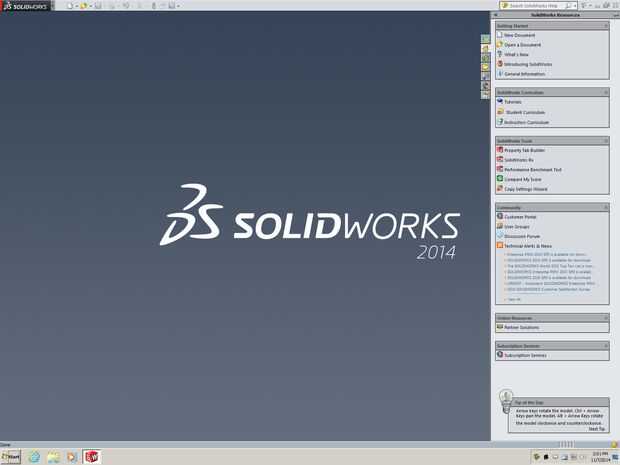Open the Subscription Services link

(525, 355)
